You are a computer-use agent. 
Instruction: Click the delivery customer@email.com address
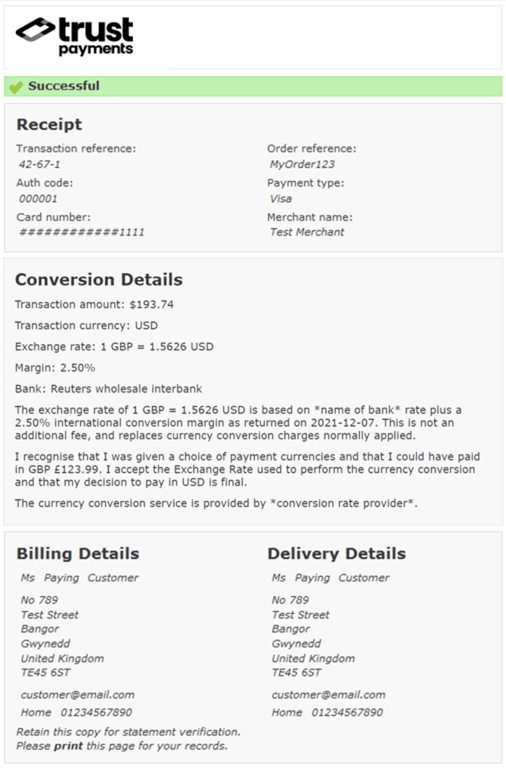pos(329,695)
